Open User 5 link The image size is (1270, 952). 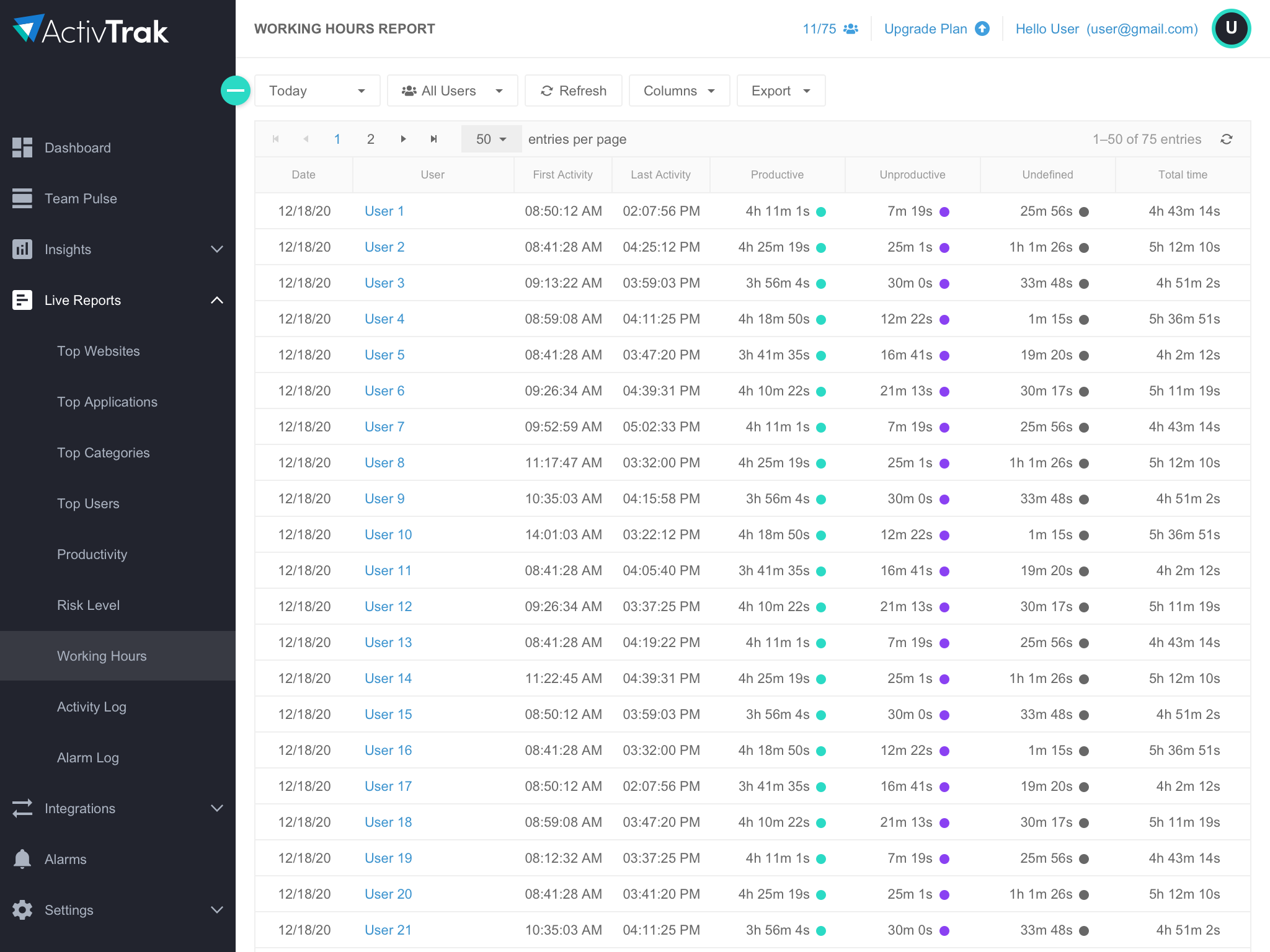click(384, 355)
